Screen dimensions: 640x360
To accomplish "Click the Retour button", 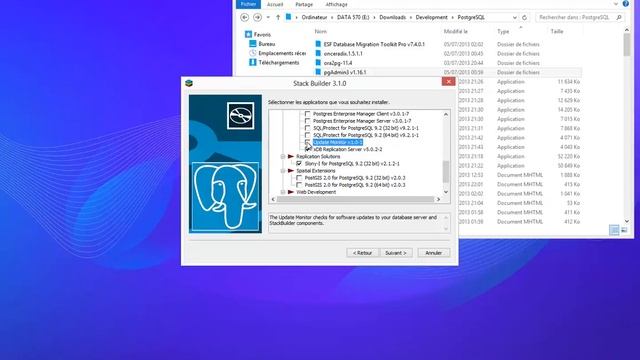I will point(362,253).
